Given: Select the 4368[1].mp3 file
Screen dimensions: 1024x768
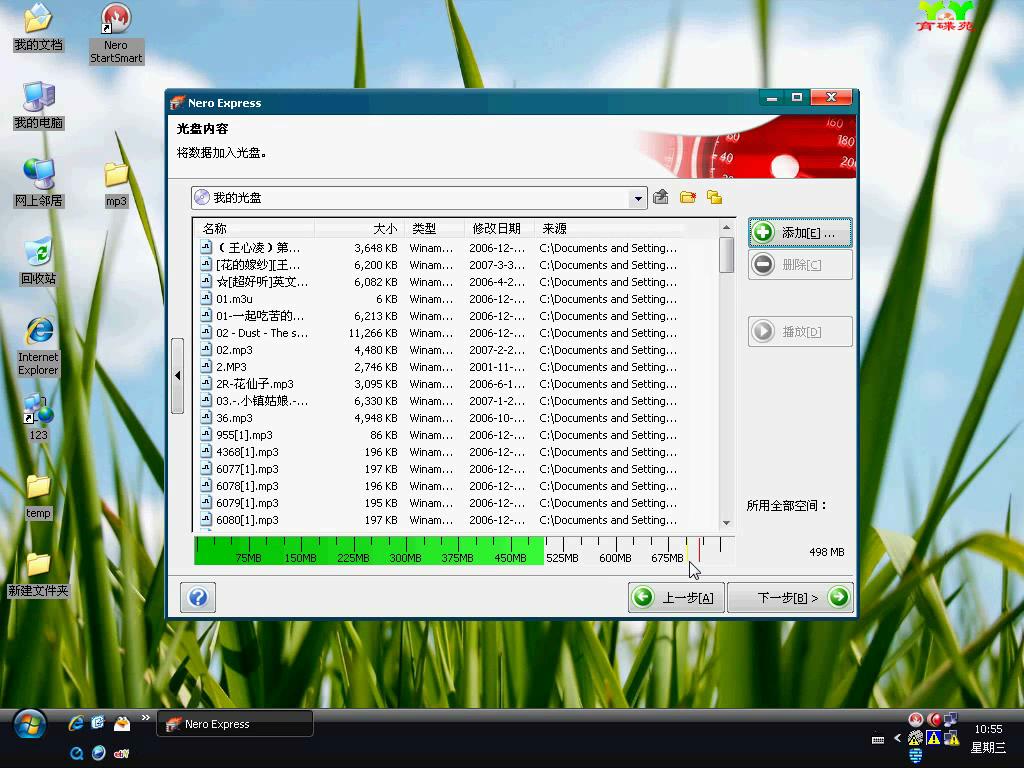Looking at the screenshot, I should tap(439, 452).
